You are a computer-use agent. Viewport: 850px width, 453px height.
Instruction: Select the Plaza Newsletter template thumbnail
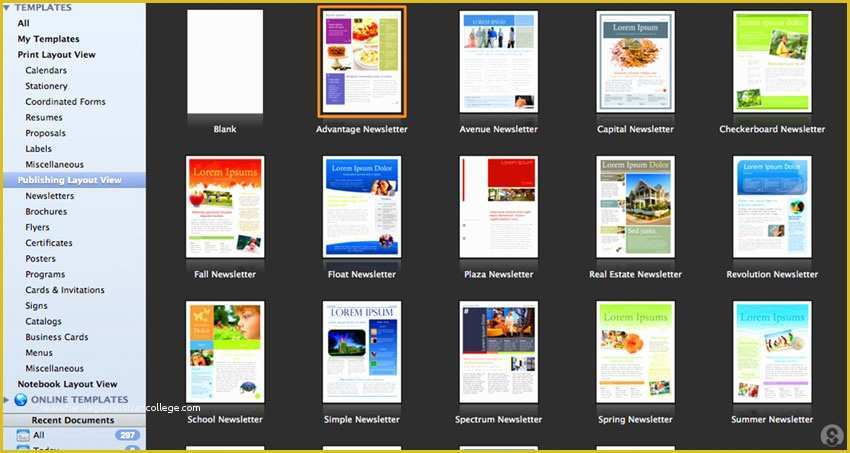pos(499,207)
